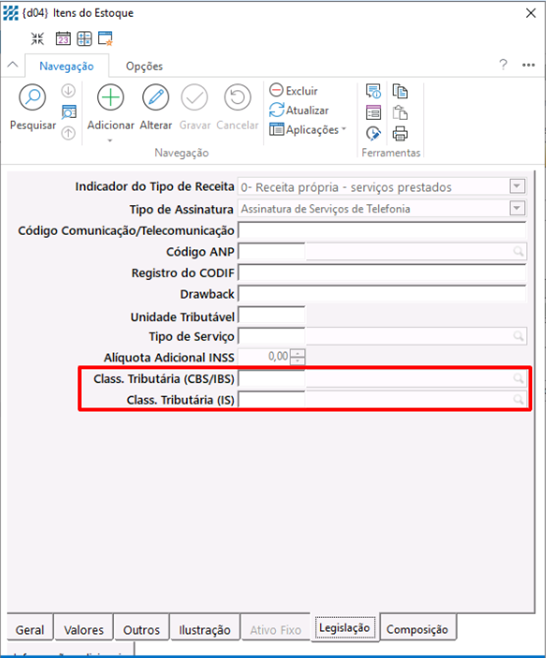Open the Aplicações dropdown menu
The height and width of the screenshot is (658, 546).
308,130
